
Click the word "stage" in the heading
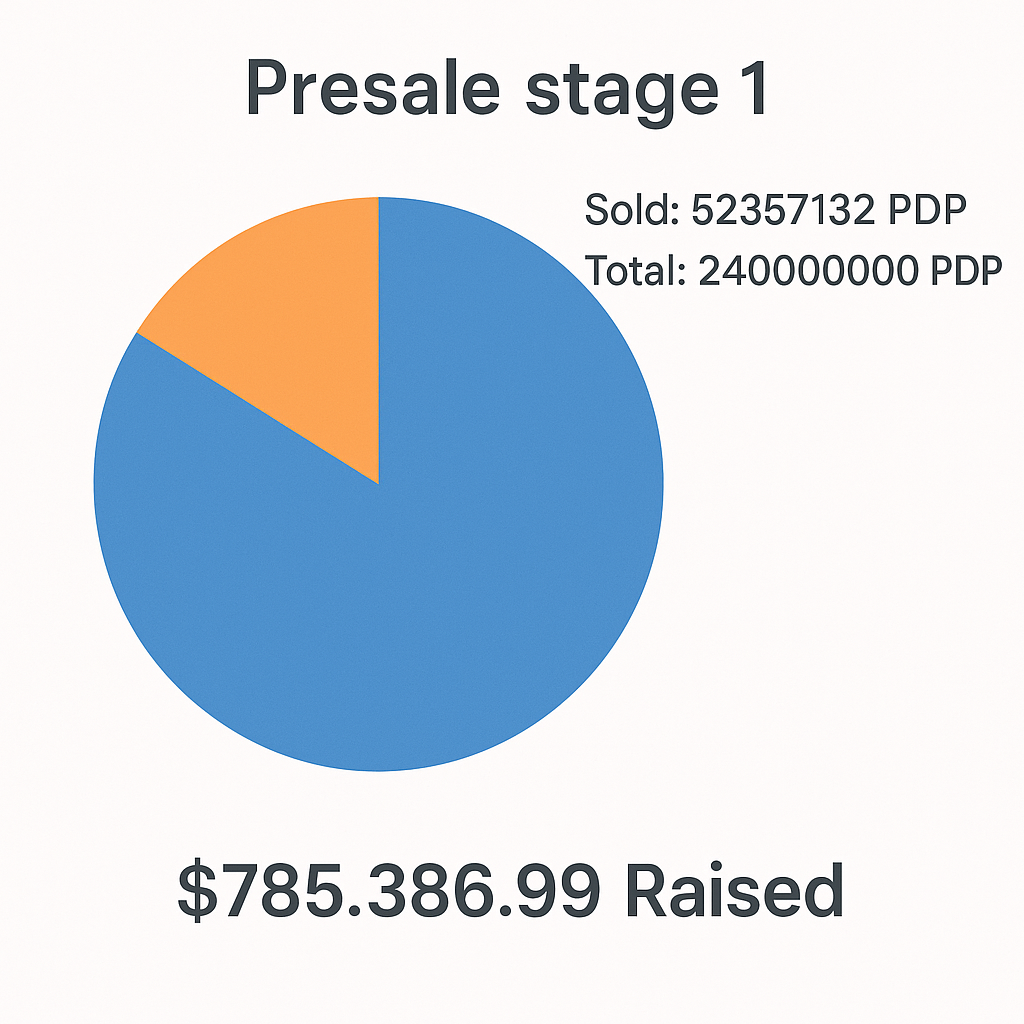point(610,92)
